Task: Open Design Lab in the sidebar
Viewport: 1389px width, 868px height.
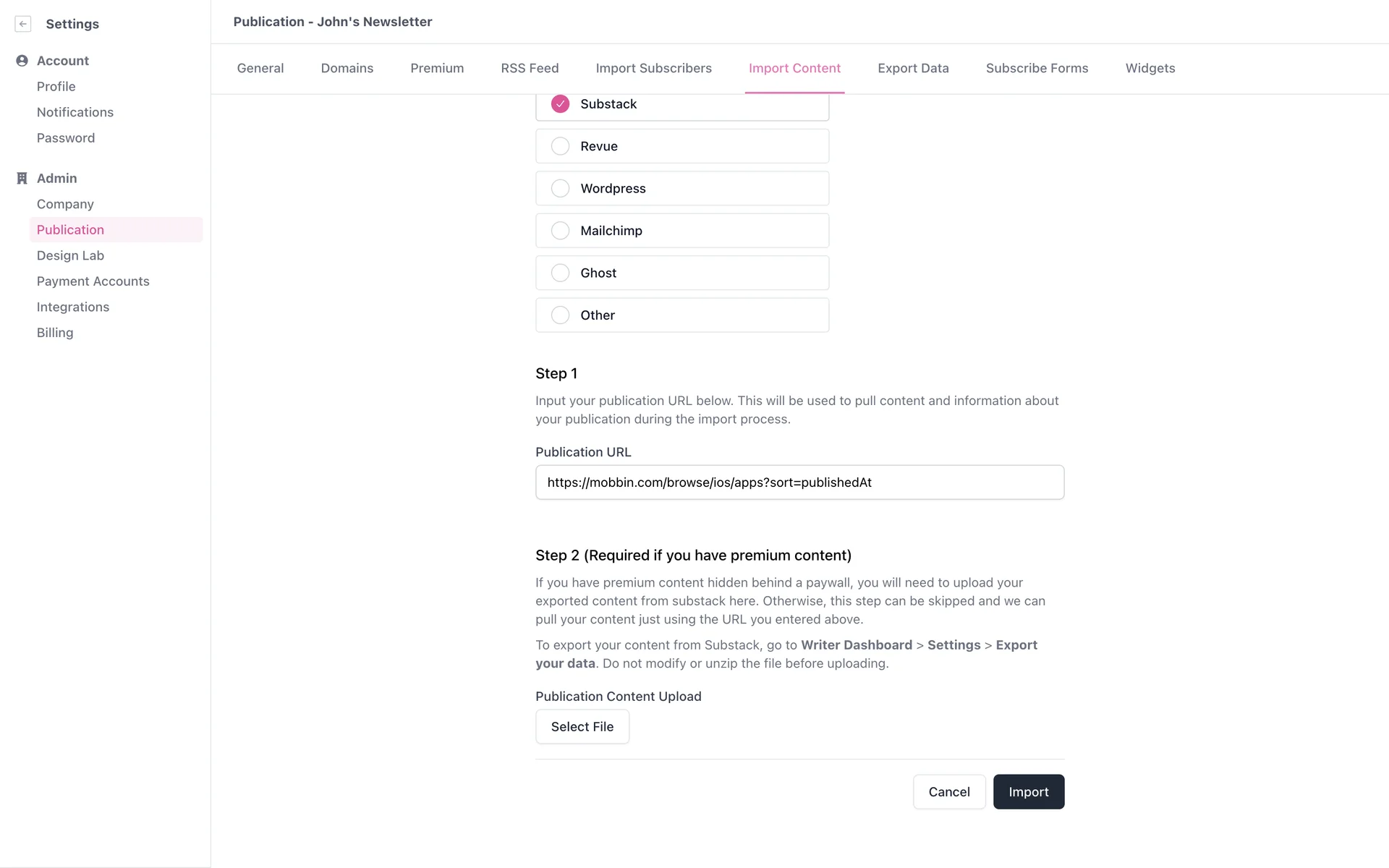Action: pos(70,256)
